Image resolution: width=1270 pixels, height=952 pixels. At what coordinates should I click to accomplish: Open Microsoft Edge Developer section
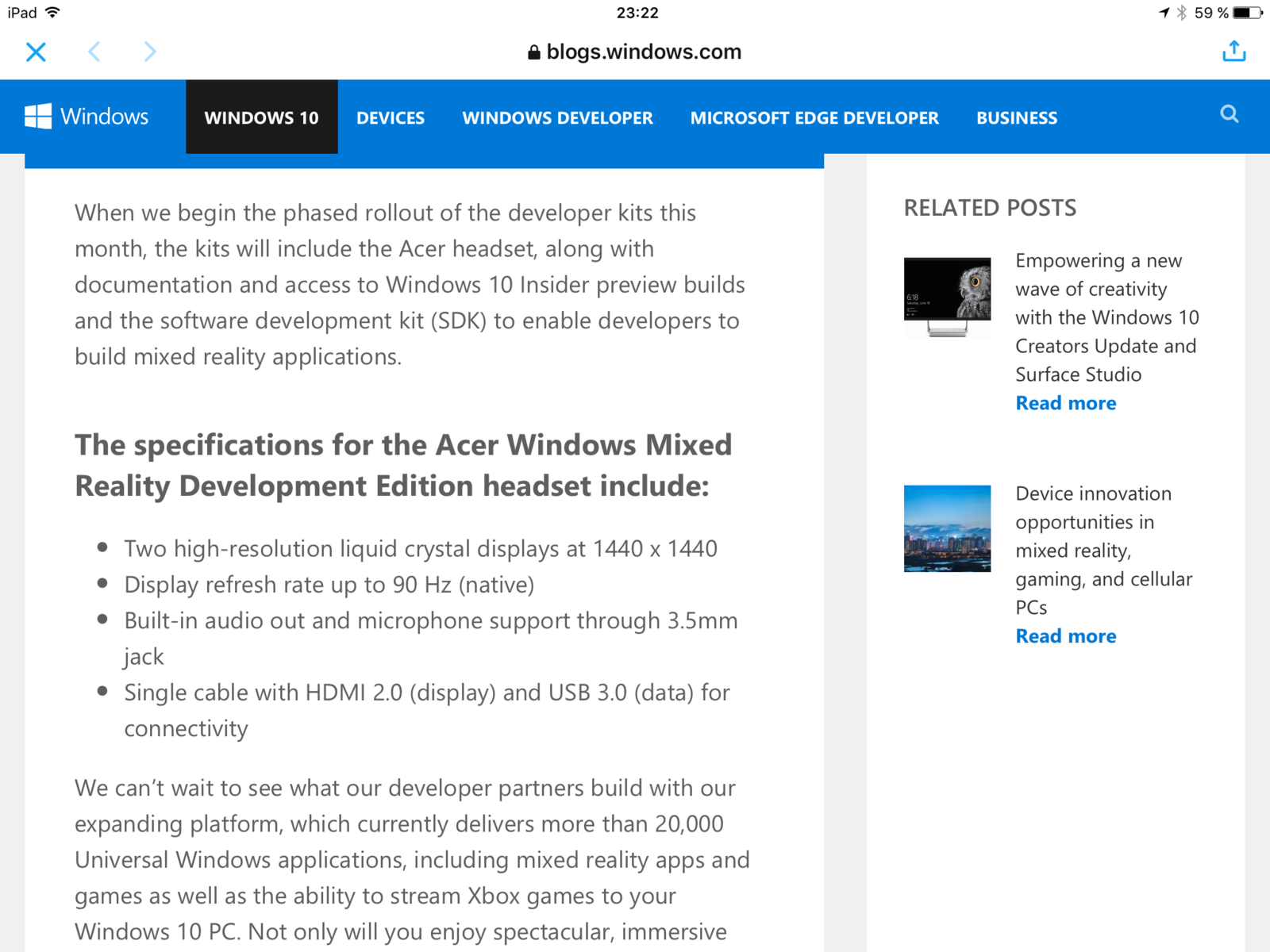[814, 118]
